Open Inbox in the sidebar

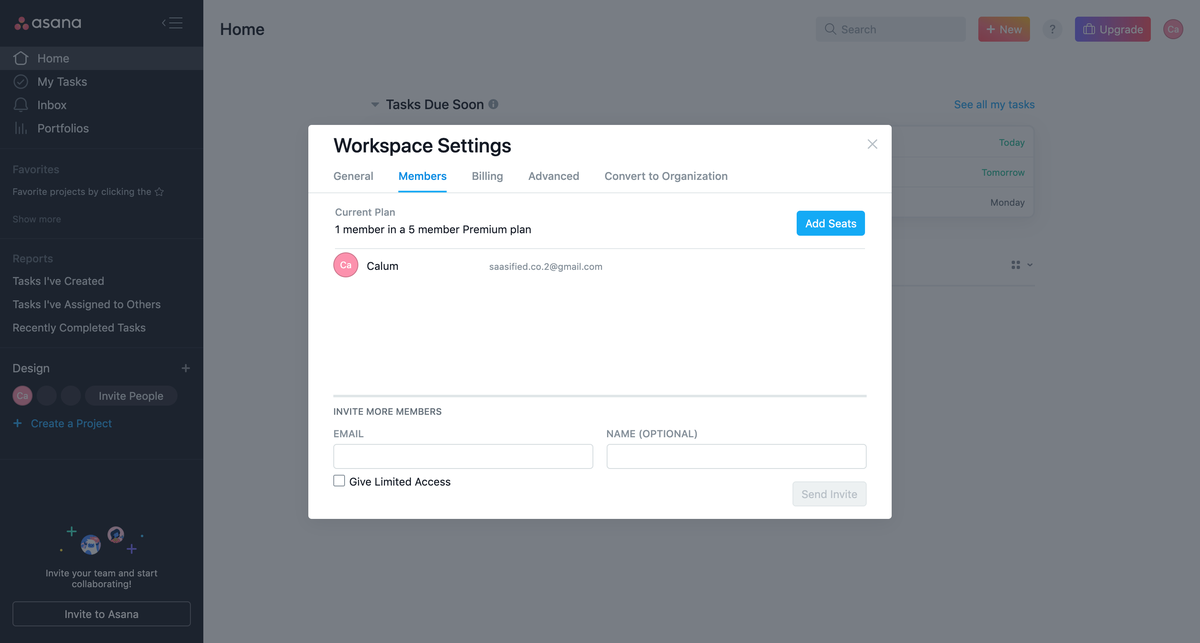click(x=101, y=105)
